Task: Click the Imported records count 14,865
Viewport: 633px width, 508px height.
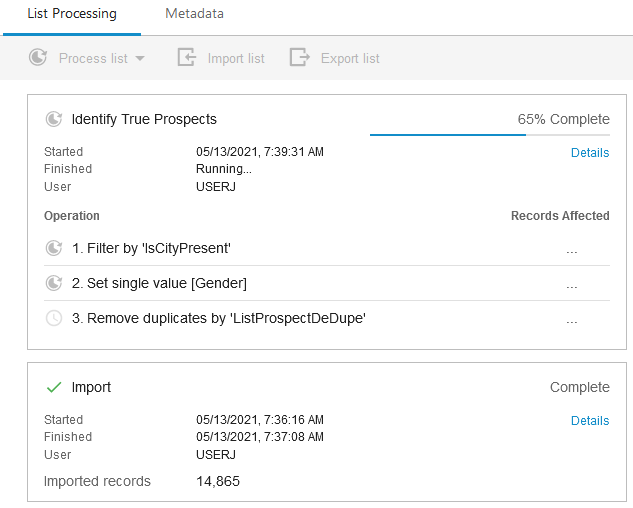Action: point(218,481)
